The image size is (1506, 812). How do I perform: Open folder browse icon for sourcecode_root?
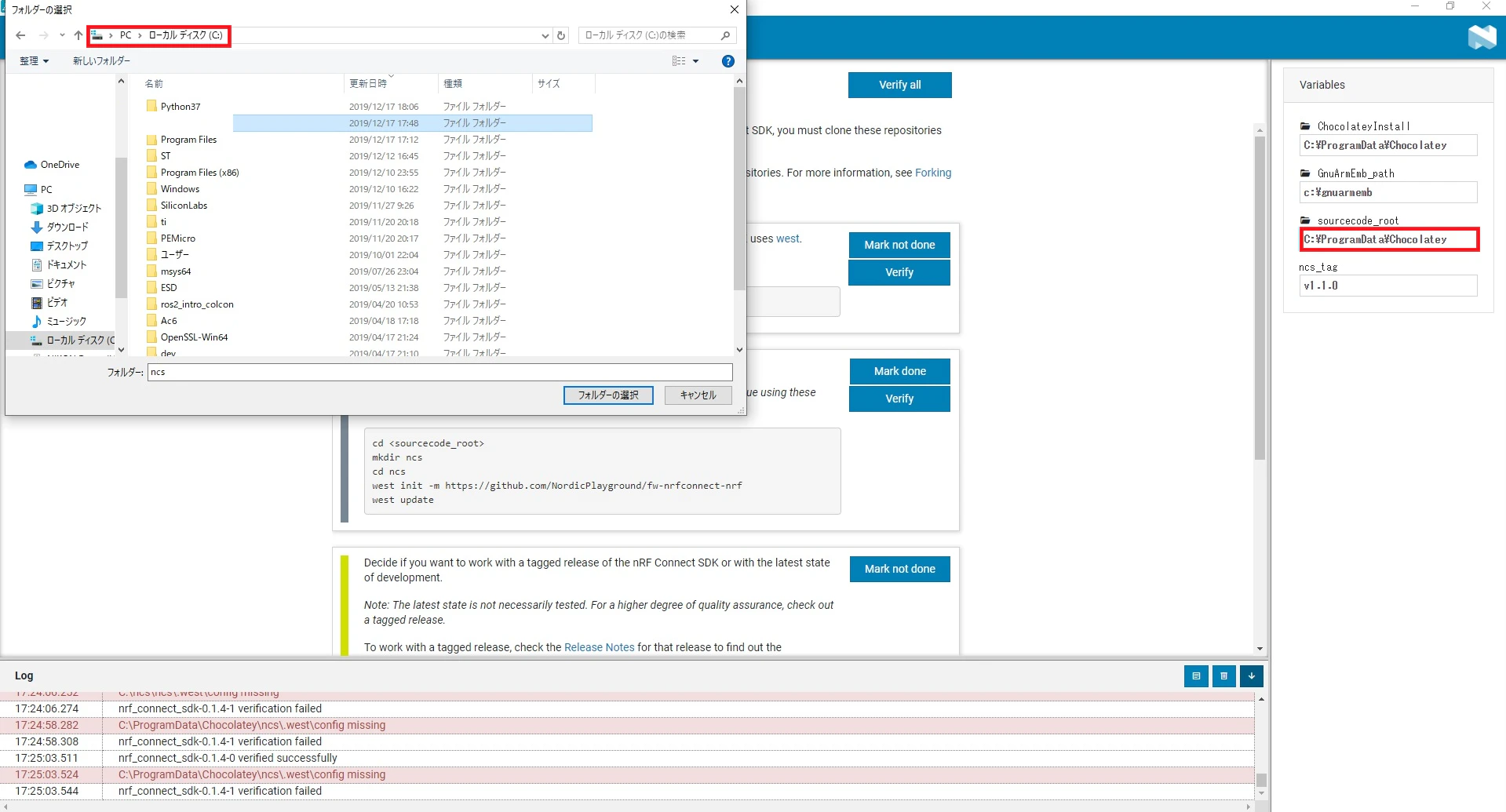click(x=1305, y=220)
